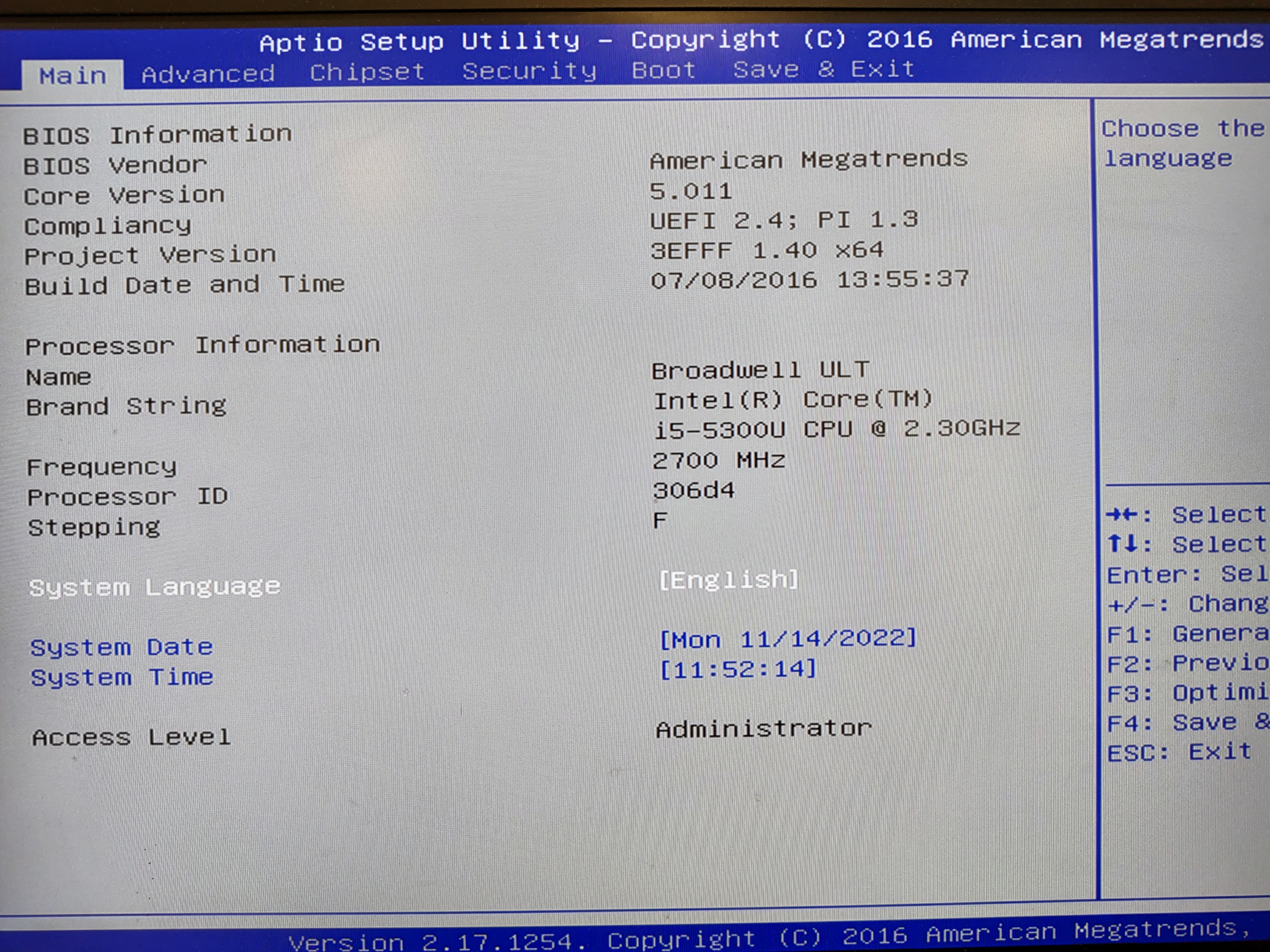Select the System Time label
The width and height of the screenshot is (1270, 952).
point(122,677)
